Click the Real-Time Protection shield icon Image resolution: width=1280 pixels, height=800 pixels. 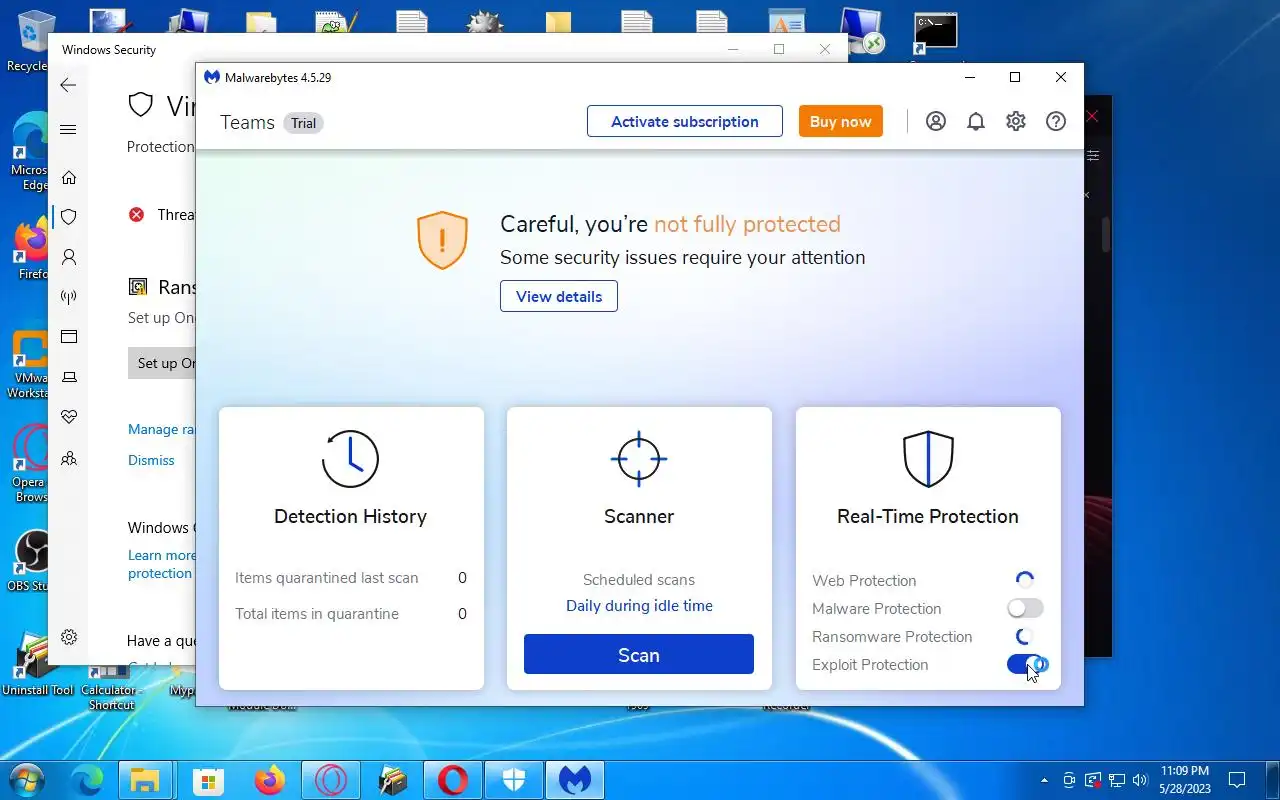(x=928, y=459)
